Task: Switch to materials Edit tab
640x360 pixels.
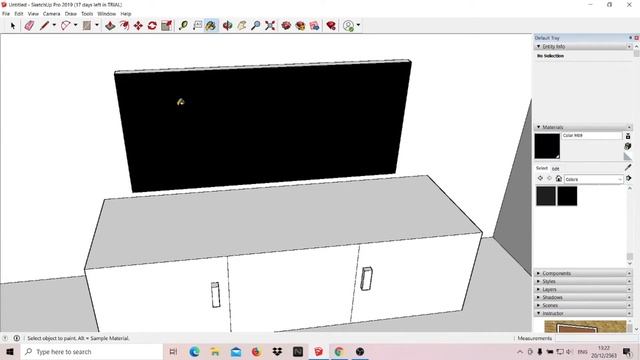Action: (556, 169)
